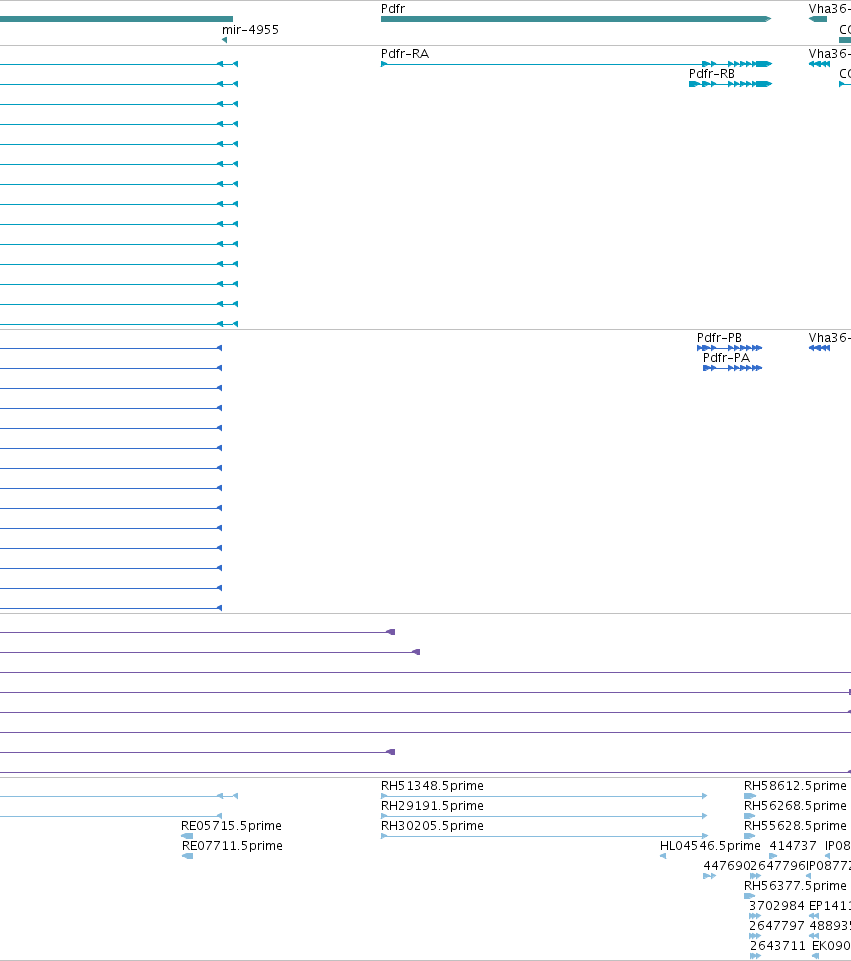Select the RH58612.5prime arrow glyph
Screen dimensions: 851x961
click(x=750, y=796)
